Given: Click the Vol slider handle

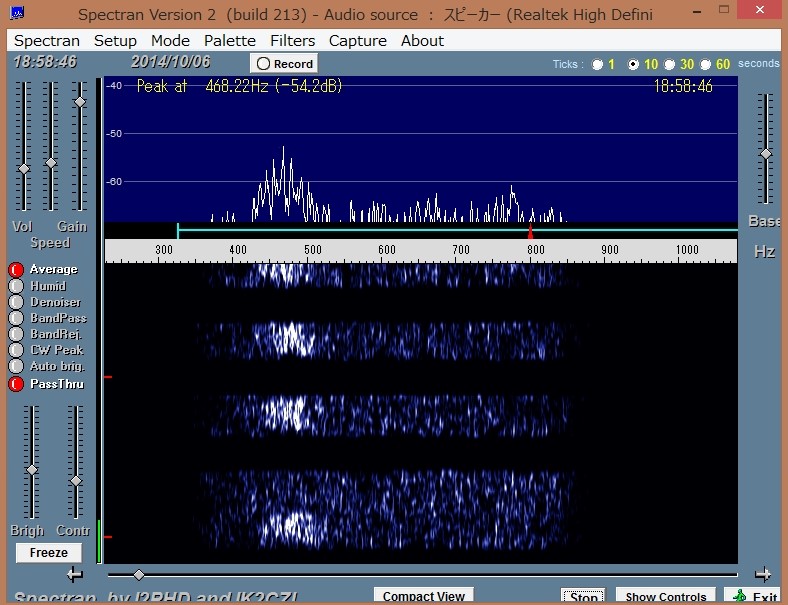Looking at the screenshot, I should coord(24,169).
